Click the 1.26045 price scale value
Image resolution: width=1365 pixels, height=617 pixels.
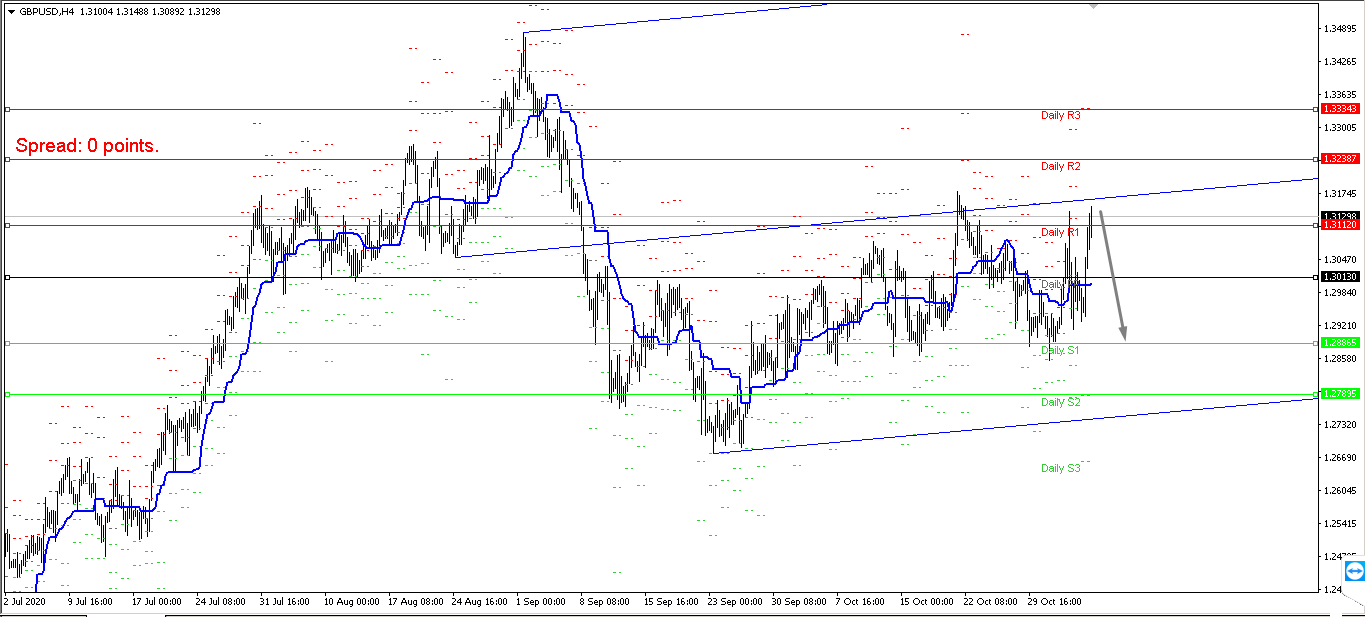pos(1339,491)
